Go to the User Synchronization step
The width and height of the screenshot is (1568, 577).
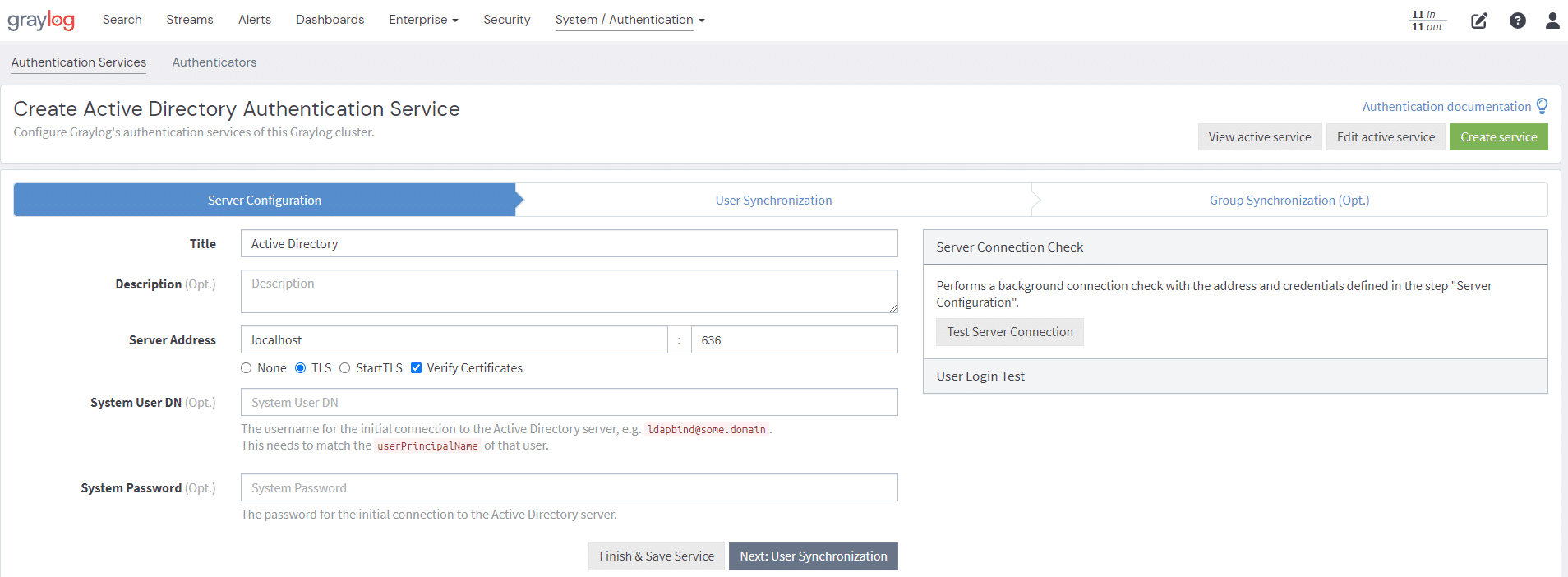[773, 201]
